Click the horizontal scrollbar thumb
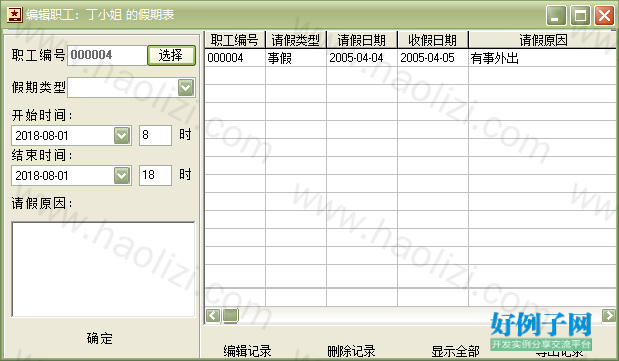This screenshot has height=361, width=619. [230, 315]
